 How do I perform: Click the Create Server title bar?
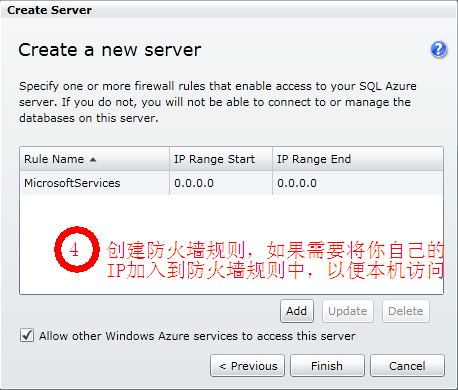229,10
